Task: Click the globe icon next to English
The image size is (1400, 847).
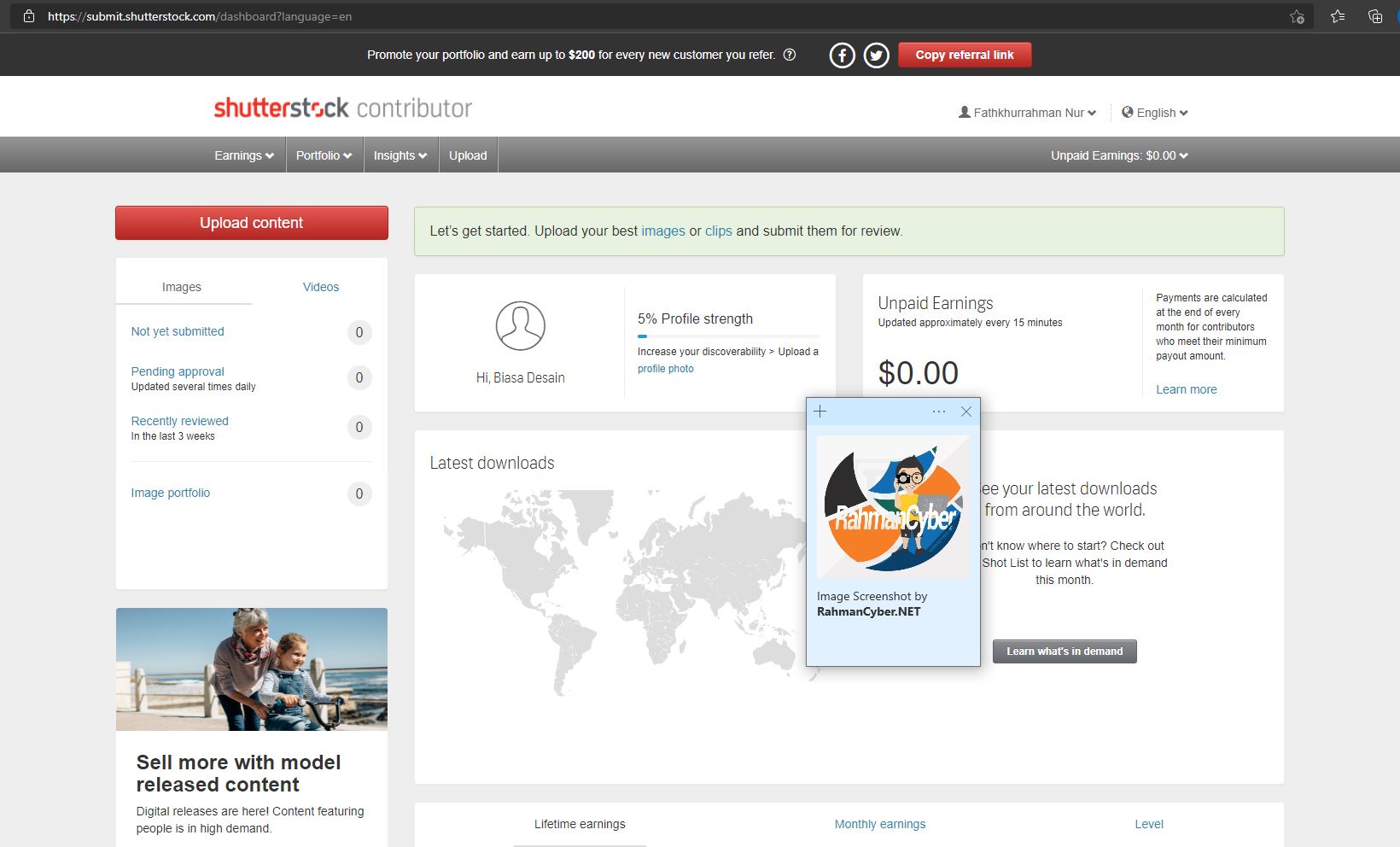Action: pyautogui.click(x=1127, y=112)
